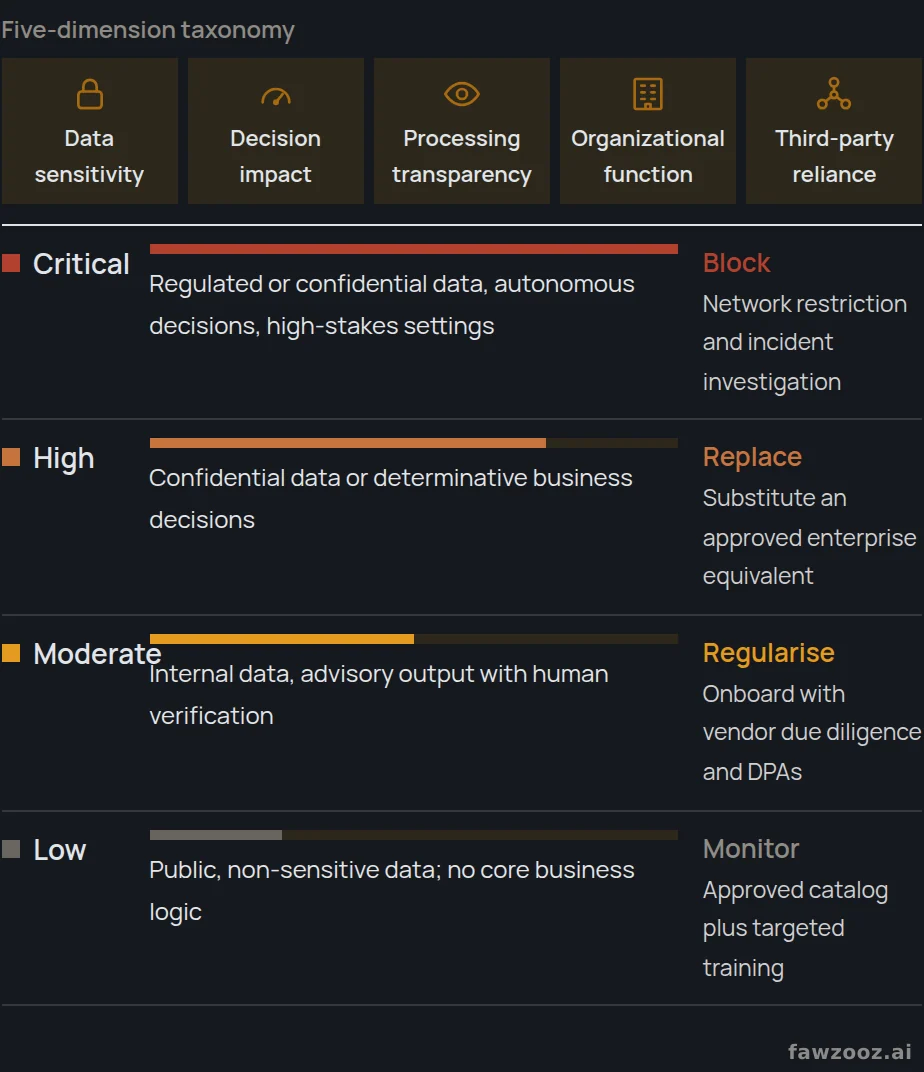This screenshot has height=1072, width=924.
Task: Click the yellow Moderate severity square
Action: coord(11,653)
